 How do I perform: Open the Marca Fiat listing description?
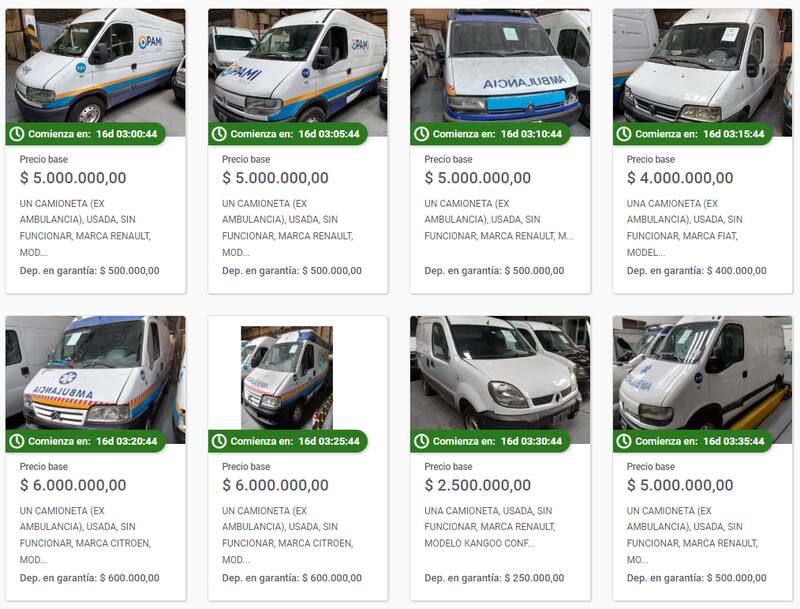coord(684,227)
